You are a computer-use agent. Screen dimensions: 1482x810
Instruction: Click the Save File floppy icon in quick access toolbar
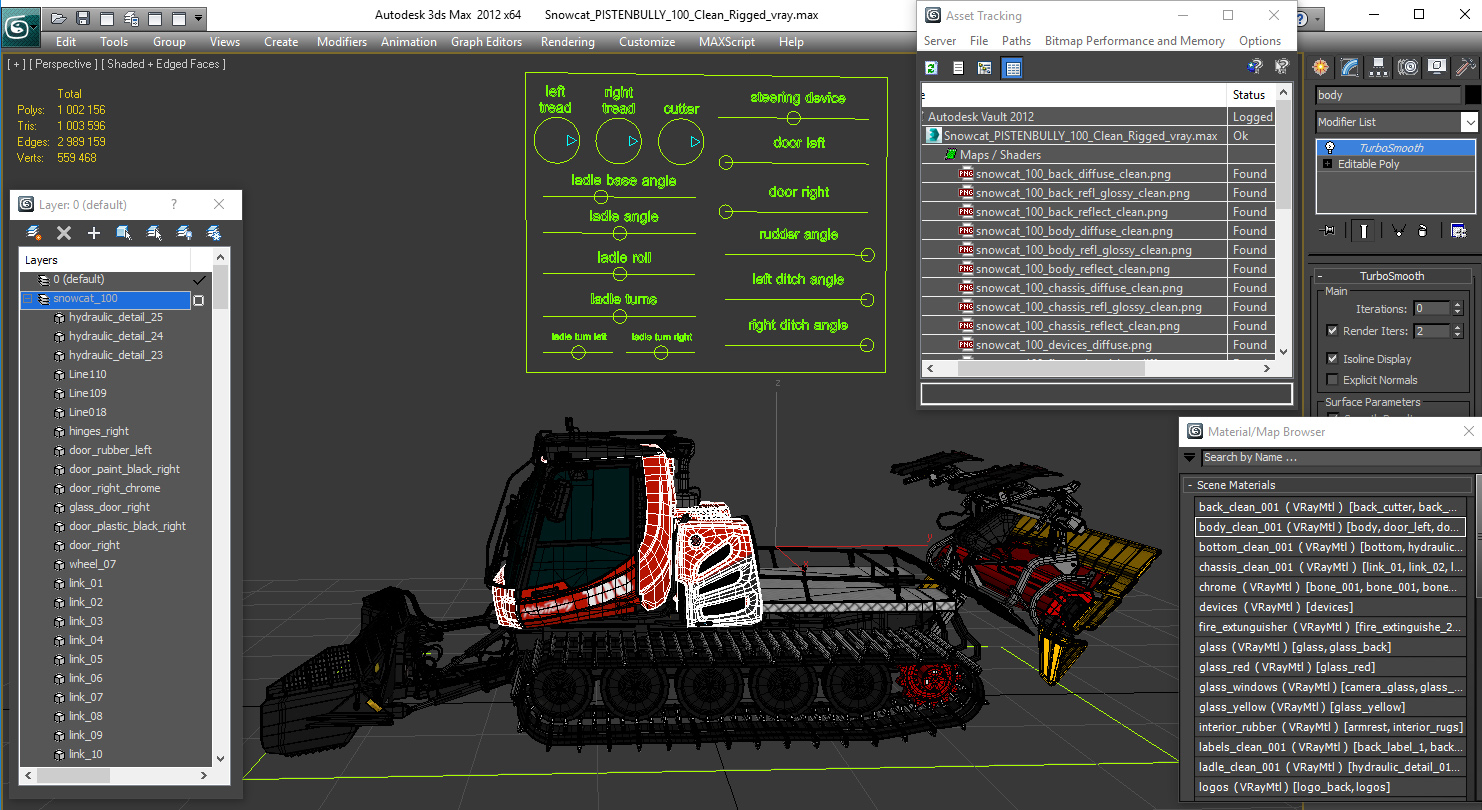point(83,18)
